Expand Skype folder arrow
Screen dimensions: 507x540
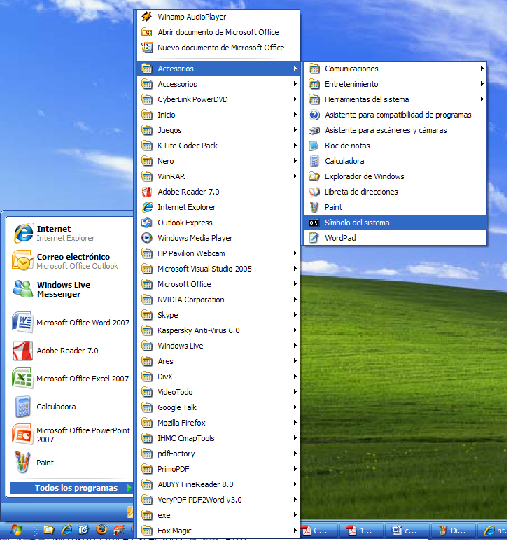tap(295, 315)
